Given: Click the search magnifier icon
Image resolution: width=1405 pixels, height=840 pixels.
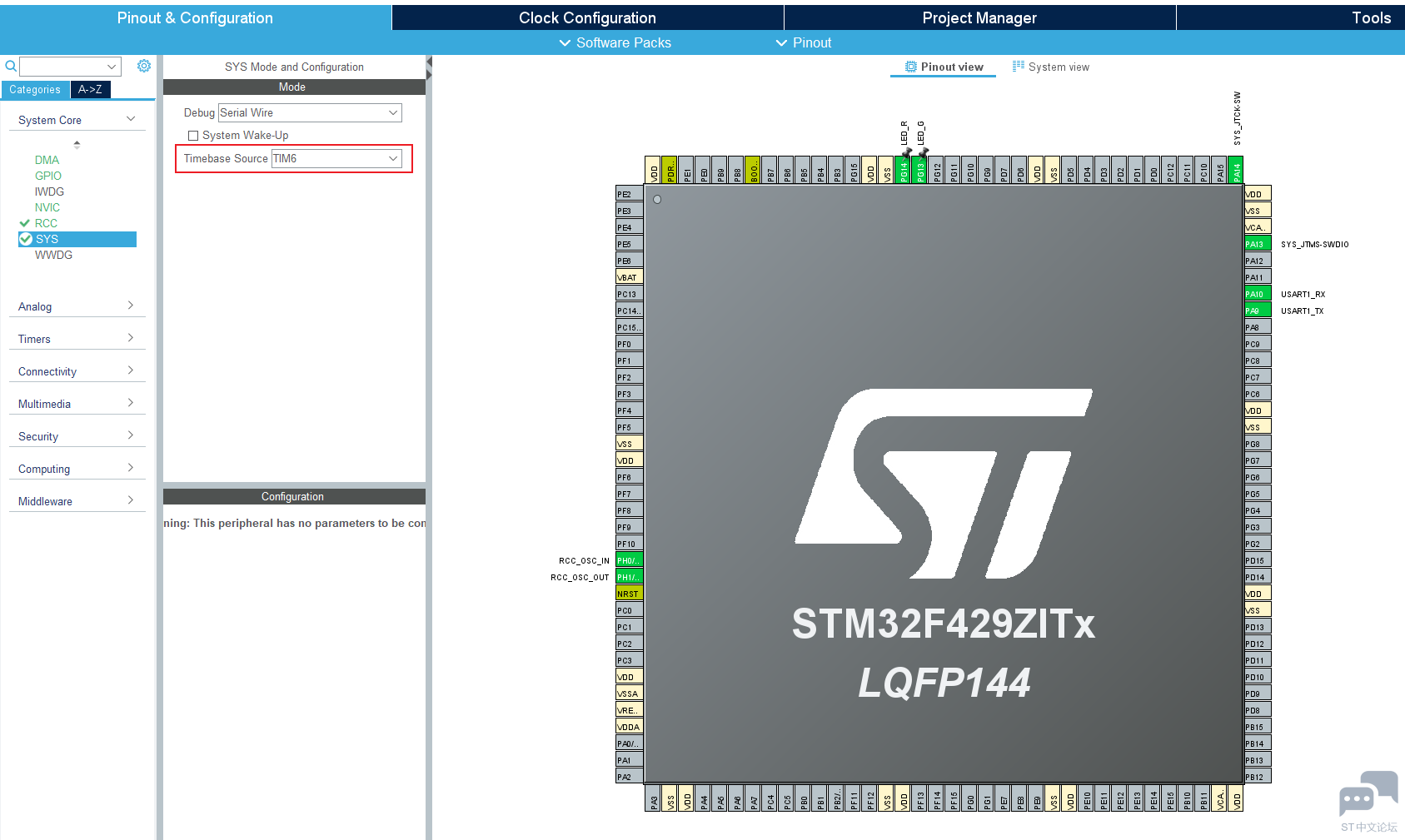Looking at the screenshot, I should pyautogui.click(x=11, y=66).
